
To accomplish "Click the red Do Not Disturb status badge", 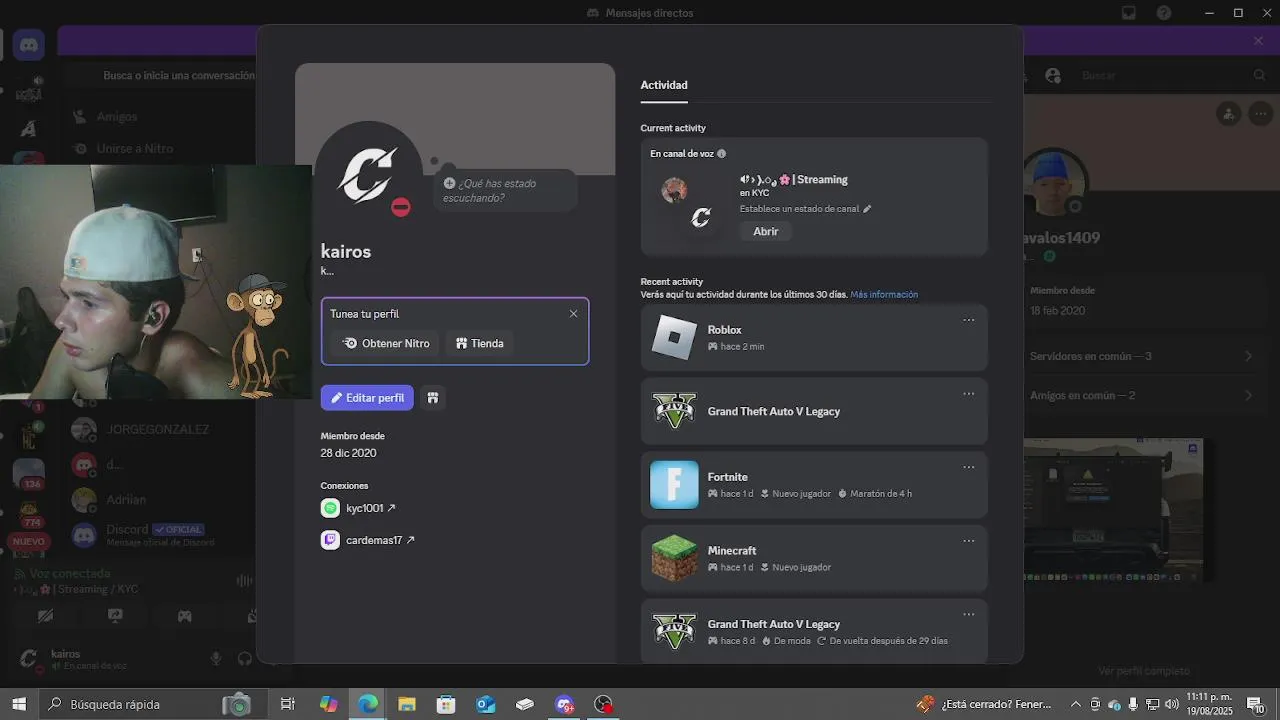I will pos(401,208).
